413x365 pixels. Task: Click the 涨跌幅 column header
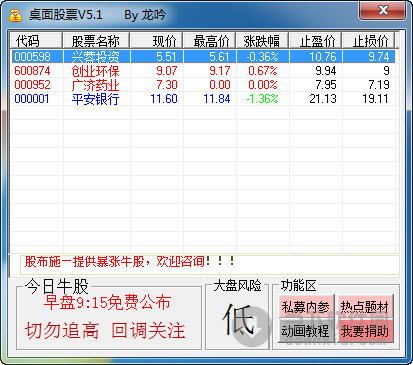coord(262,41)
